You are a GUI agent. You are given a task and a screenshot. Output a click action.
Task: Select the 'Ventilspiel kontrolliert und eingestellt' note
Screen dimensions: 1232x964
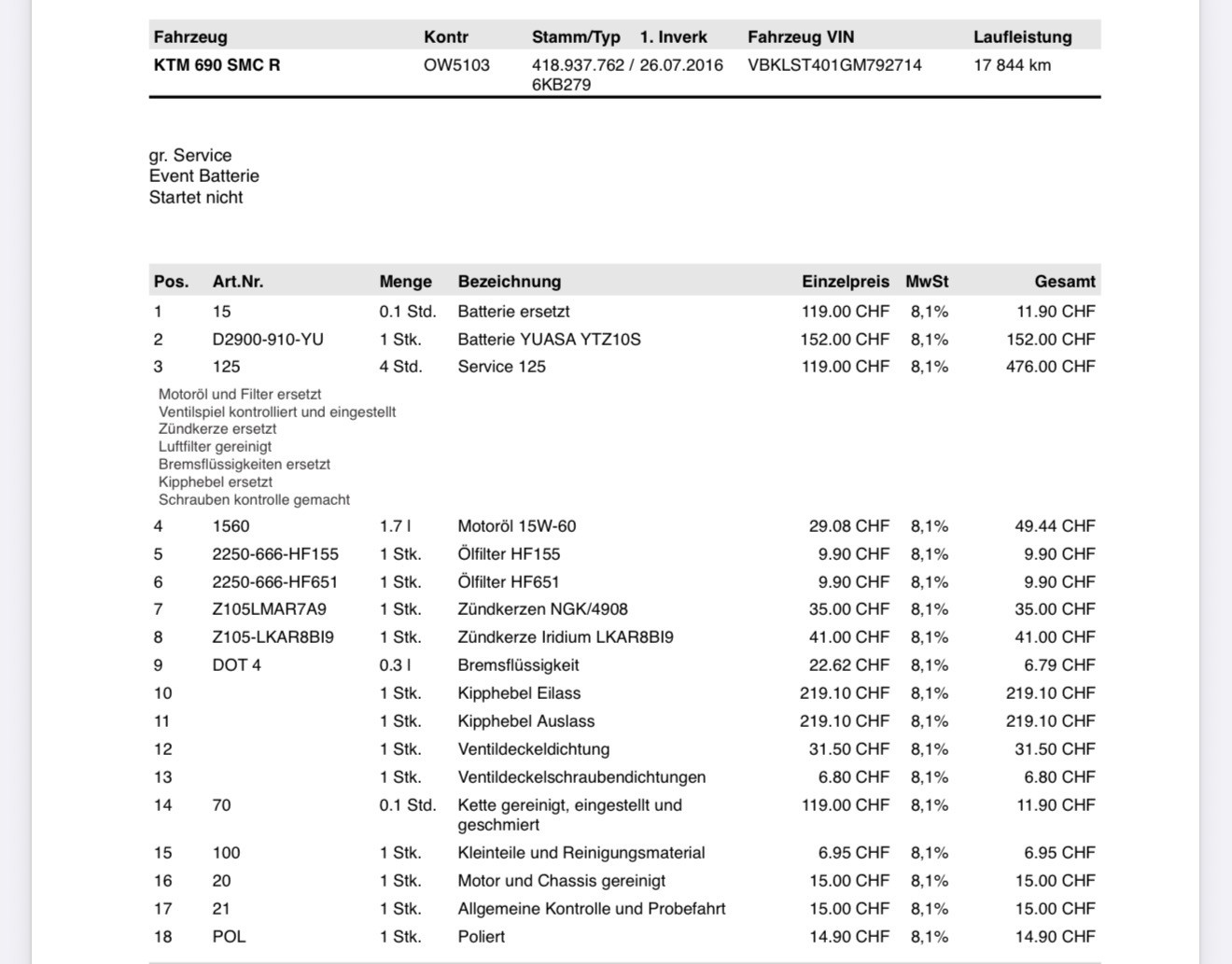[x=277, y=412]
